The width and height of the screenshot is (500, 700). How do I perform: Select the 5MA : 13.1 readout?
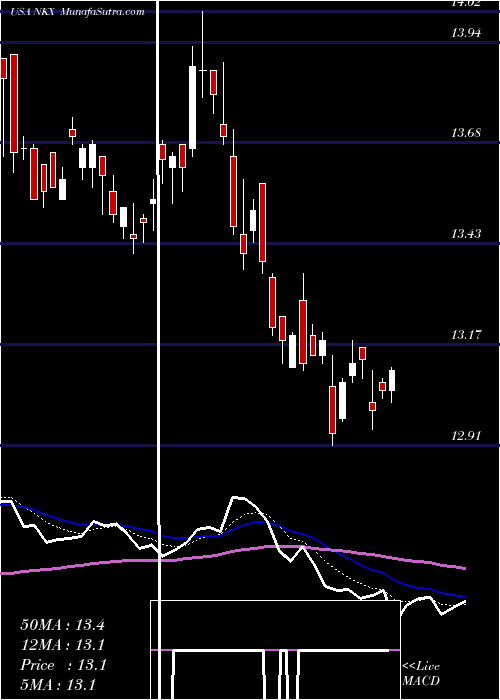(58, 685)
